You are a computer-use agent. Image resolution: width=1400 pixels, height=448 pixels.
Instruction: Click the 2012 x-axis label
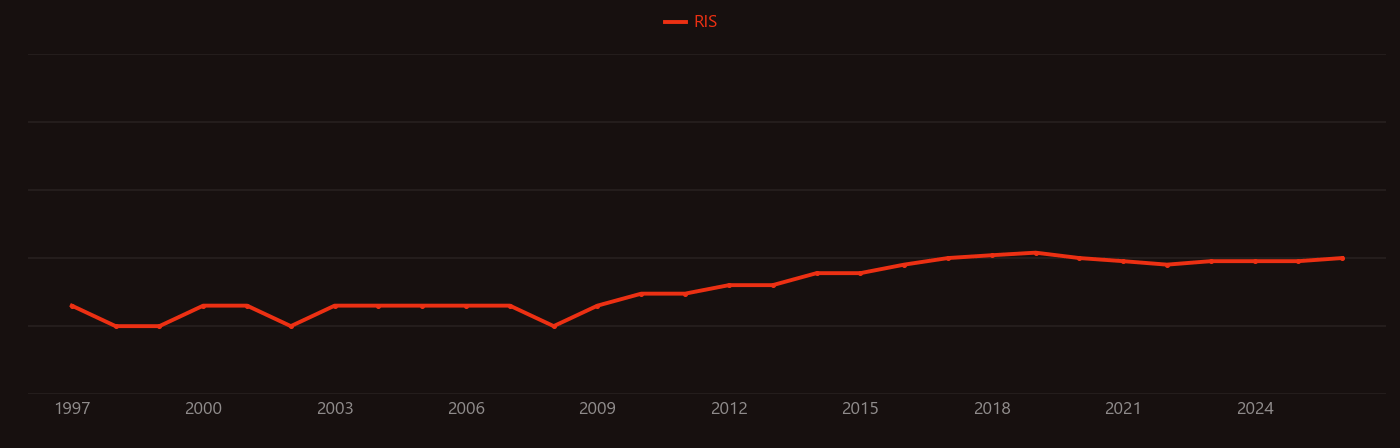(x=729, y=409)
